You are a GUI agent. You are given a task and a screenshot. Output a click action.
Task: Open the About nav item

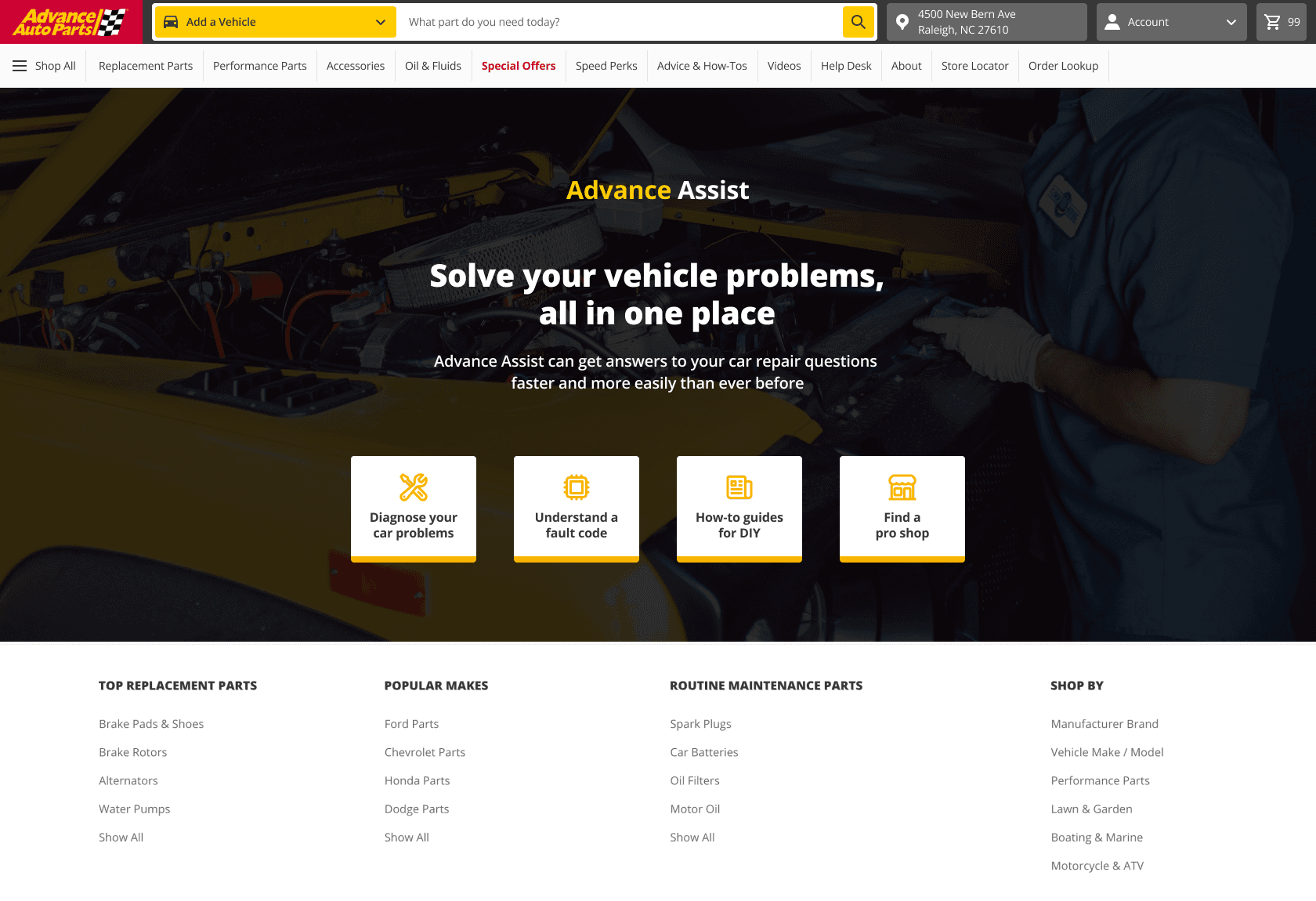tap(906, 66)
